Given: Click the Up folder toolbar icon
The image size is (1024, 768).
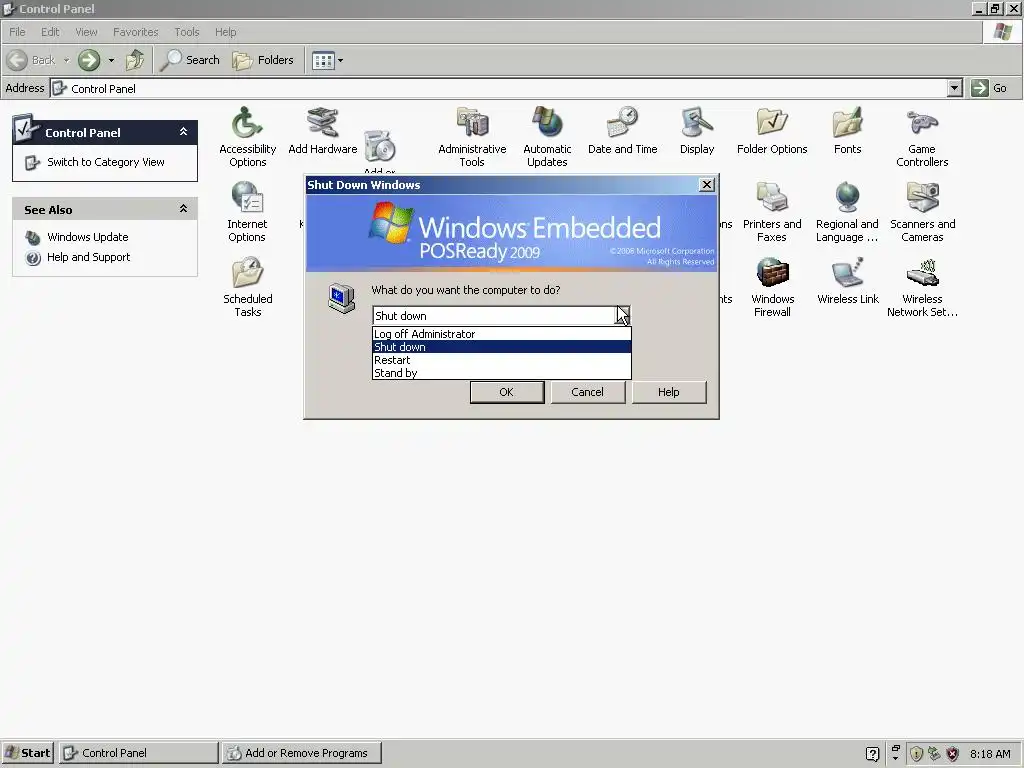Looking at the screenshot, I should (135, 60).
